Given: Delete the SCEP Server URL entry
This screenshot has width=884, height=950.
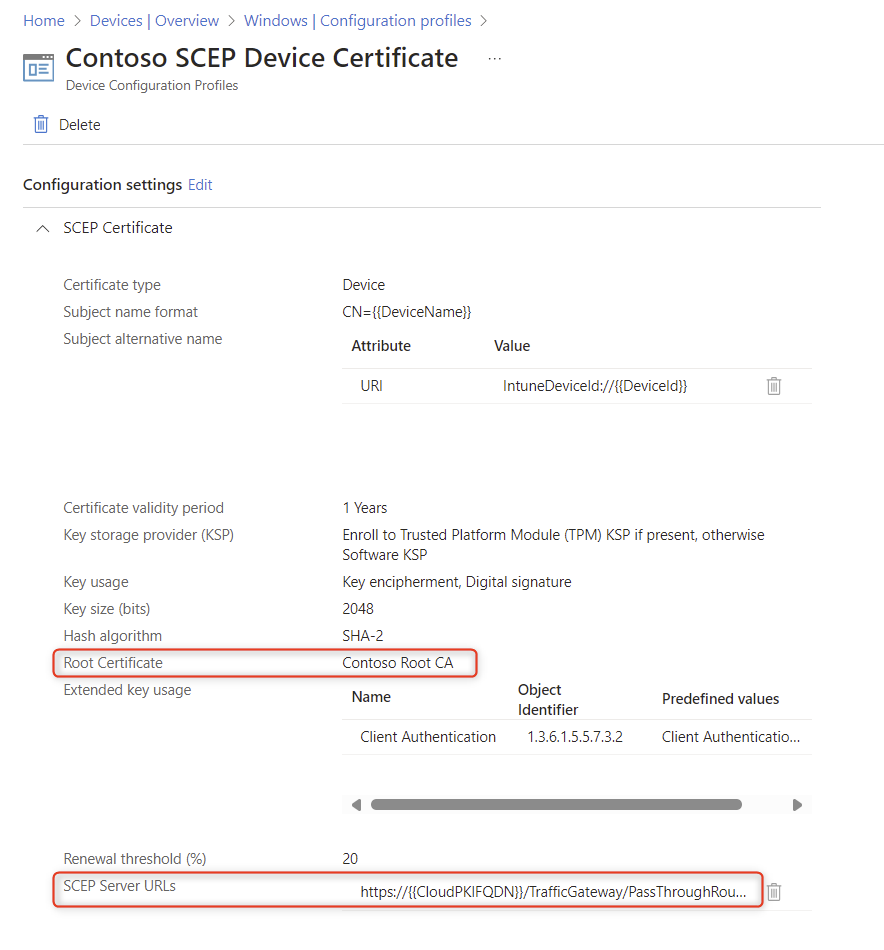Looking at the screenshot, I should (x=773, y=892).
